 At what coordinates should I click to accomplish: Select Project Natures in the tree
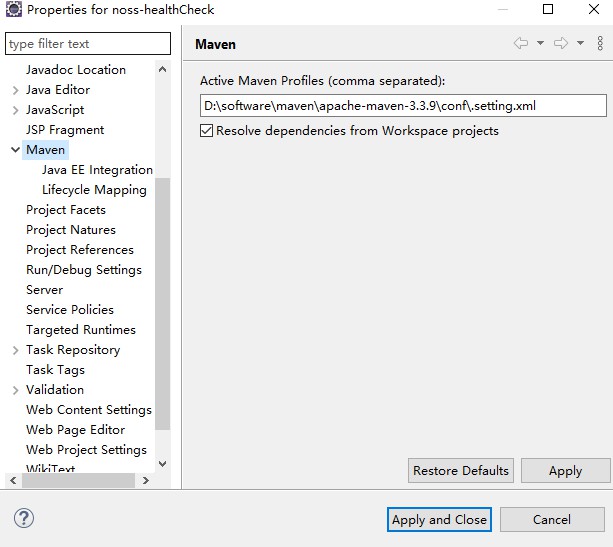71,230
